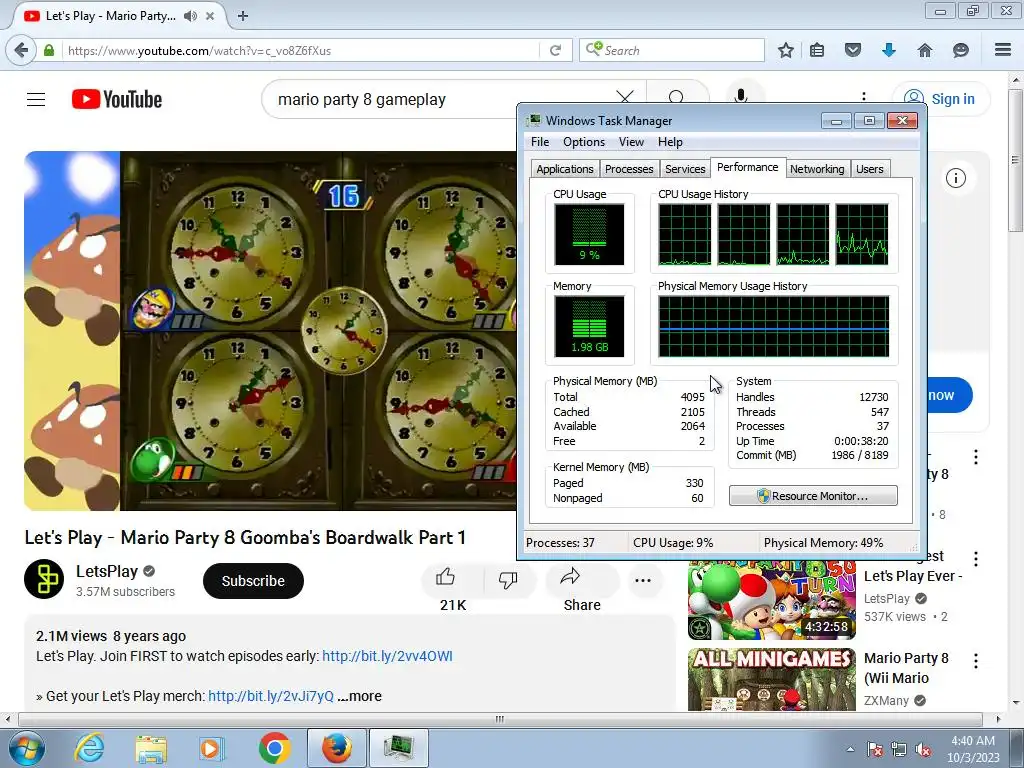1024x768 pixels.
Task: Click the muted volume tray icon
Action: (923, 749)
